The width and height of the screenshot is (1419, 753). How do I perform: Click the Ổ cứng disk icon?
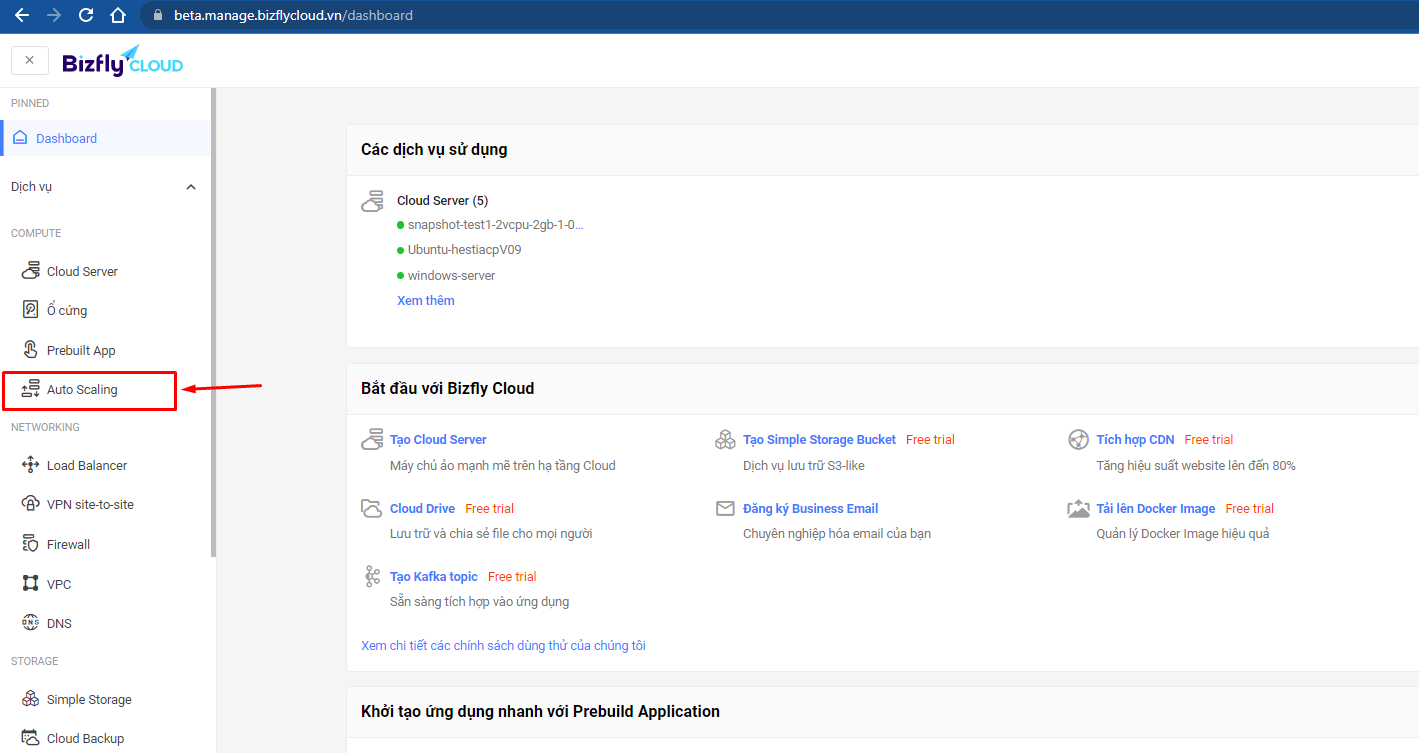[30, 310]
